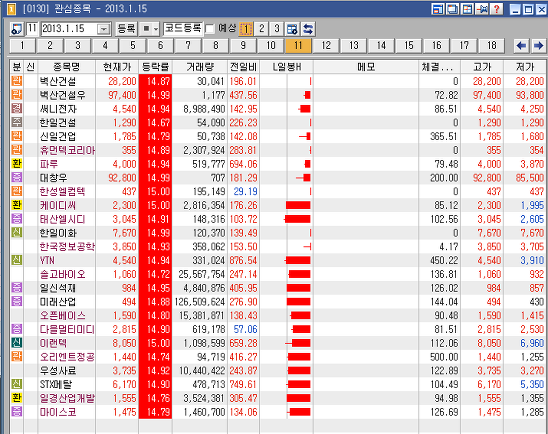Select the highlighted group tab 11
Image resolution: width=548 pixels, height=434 pixels.
click(298, 45)
